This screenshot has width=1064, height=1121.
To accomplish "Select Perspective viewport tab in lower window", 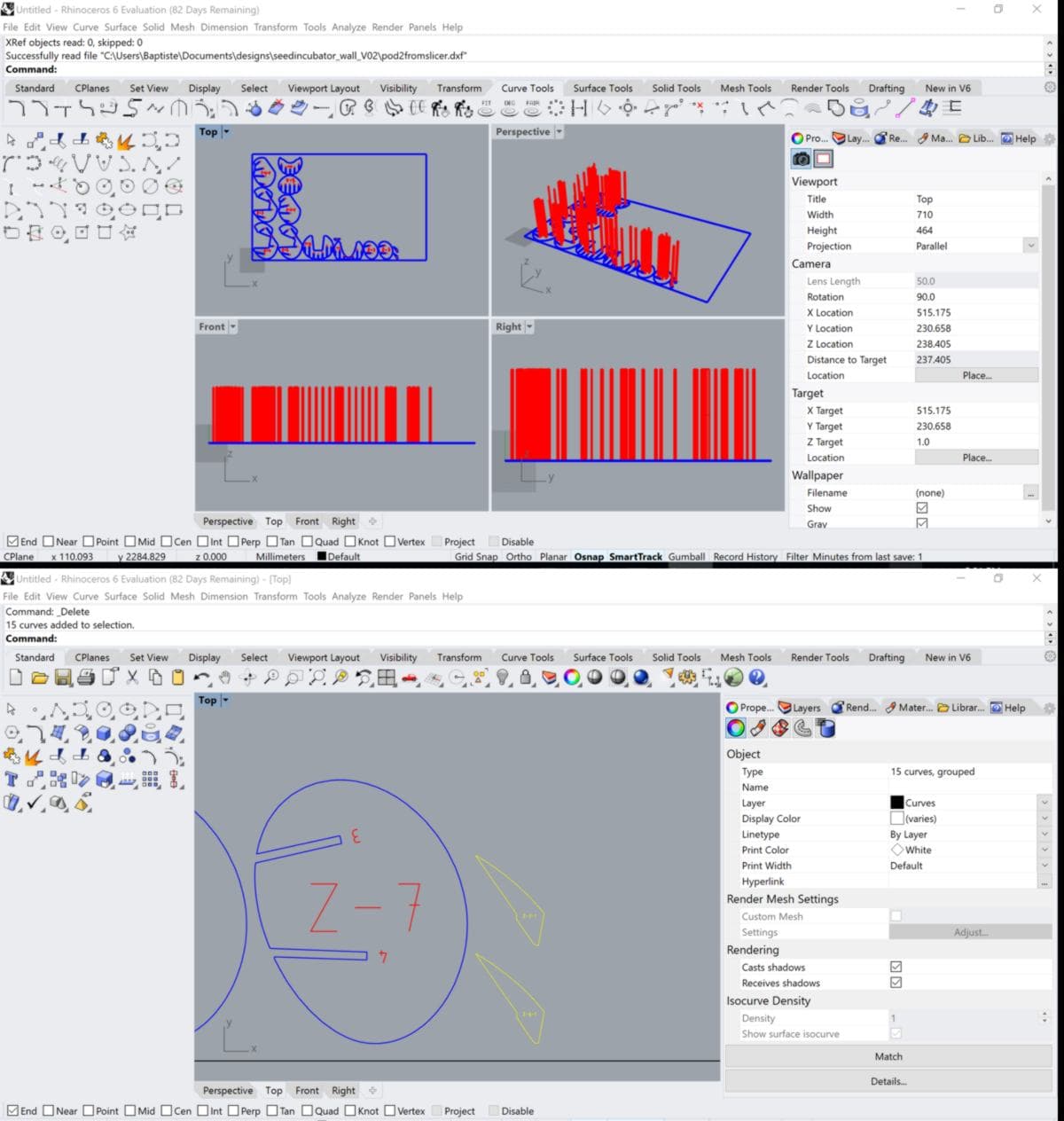I will (x=228, y=1091).
